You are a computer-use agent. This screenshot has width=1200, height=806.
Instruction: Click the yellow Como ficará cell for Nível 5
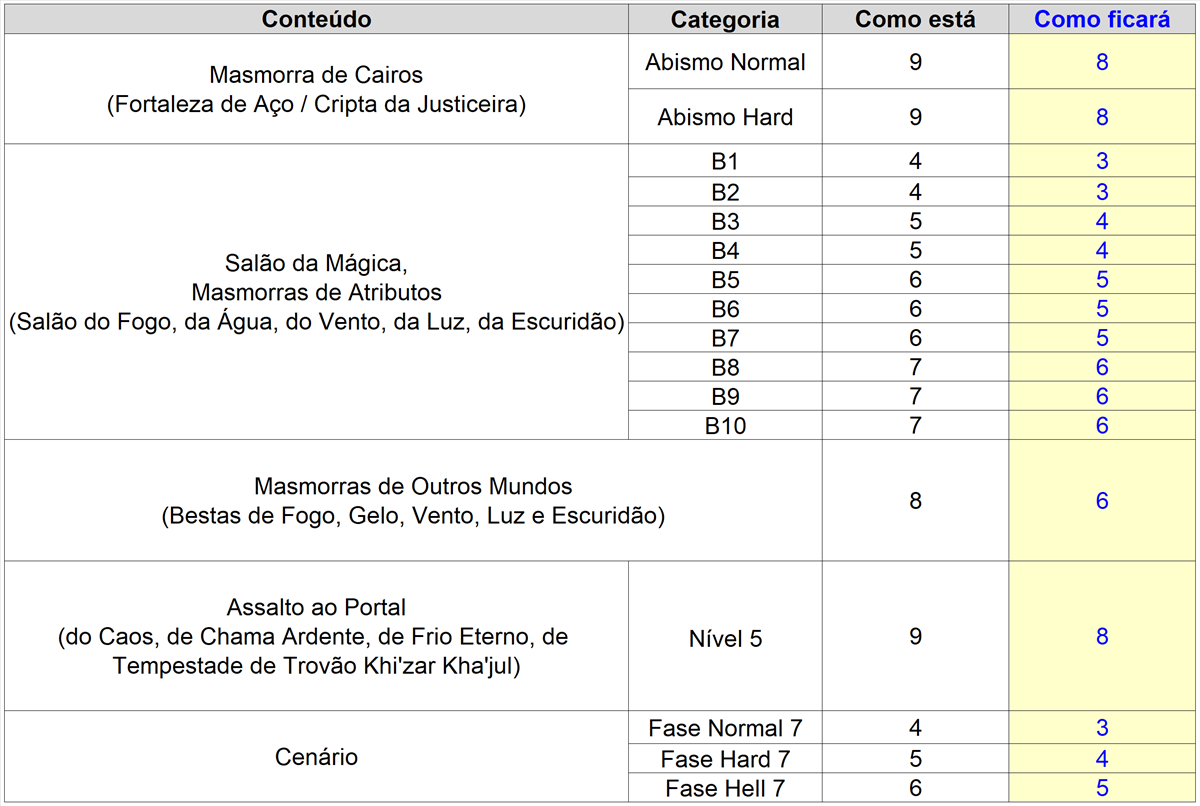pos(1102,637)
